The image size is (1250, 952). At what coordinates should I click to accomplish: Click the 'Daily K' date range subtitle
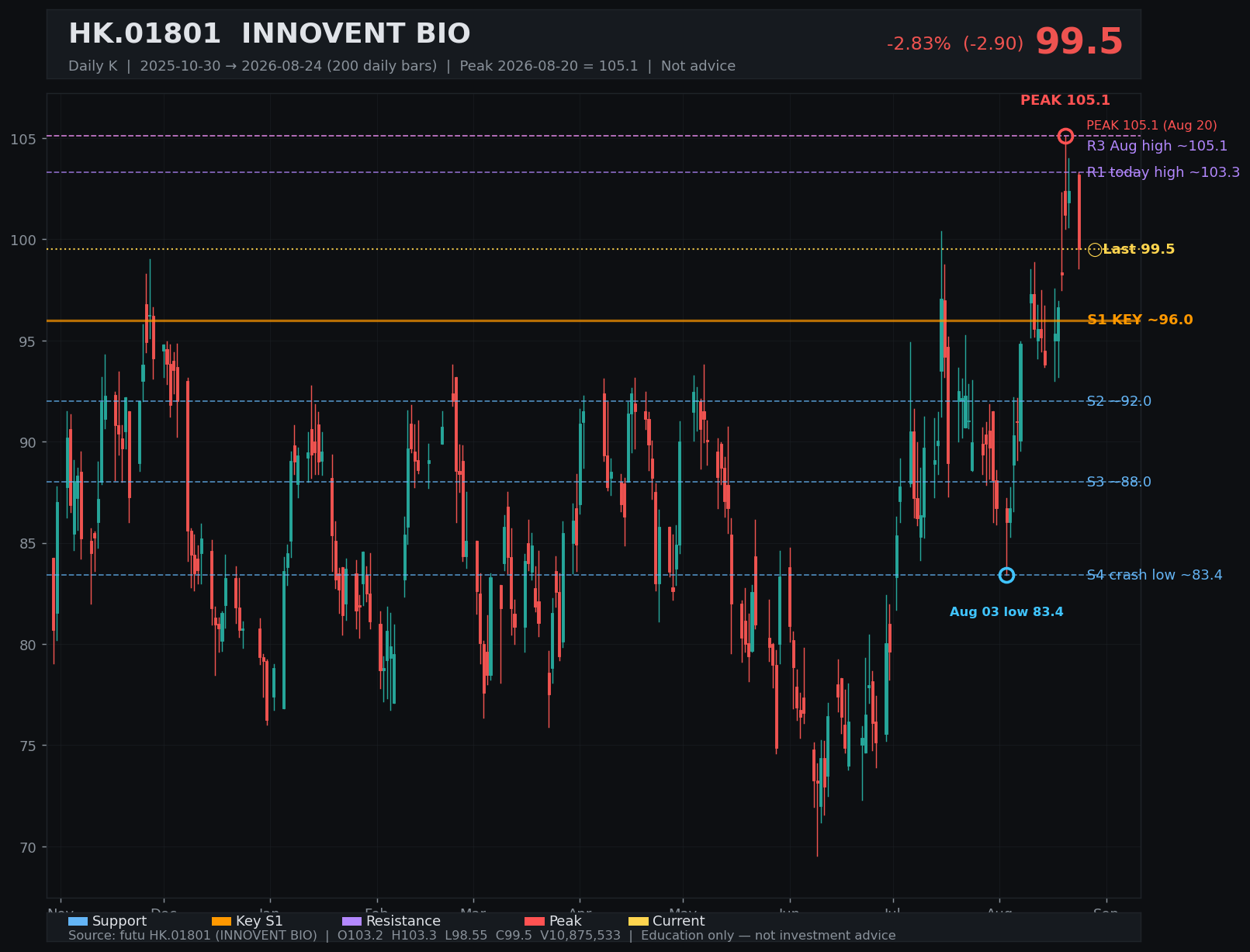click(x=402, y=66)
